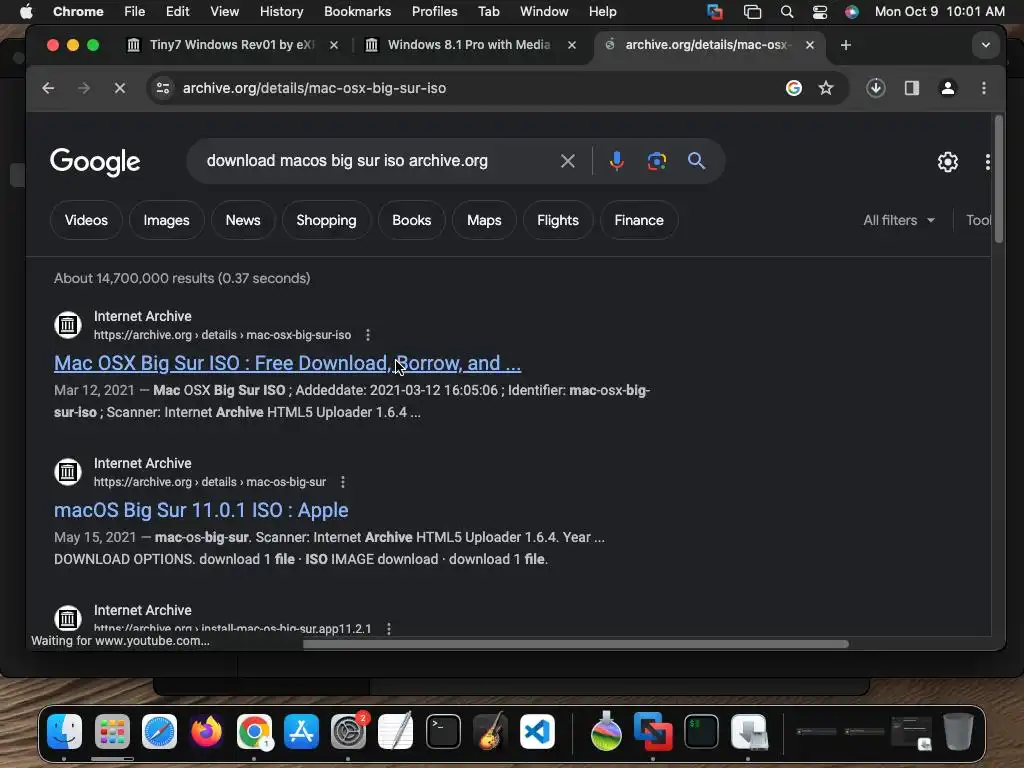Click the menu bar date and time
The image size is (1024, 768).
(x=939, y=12)
